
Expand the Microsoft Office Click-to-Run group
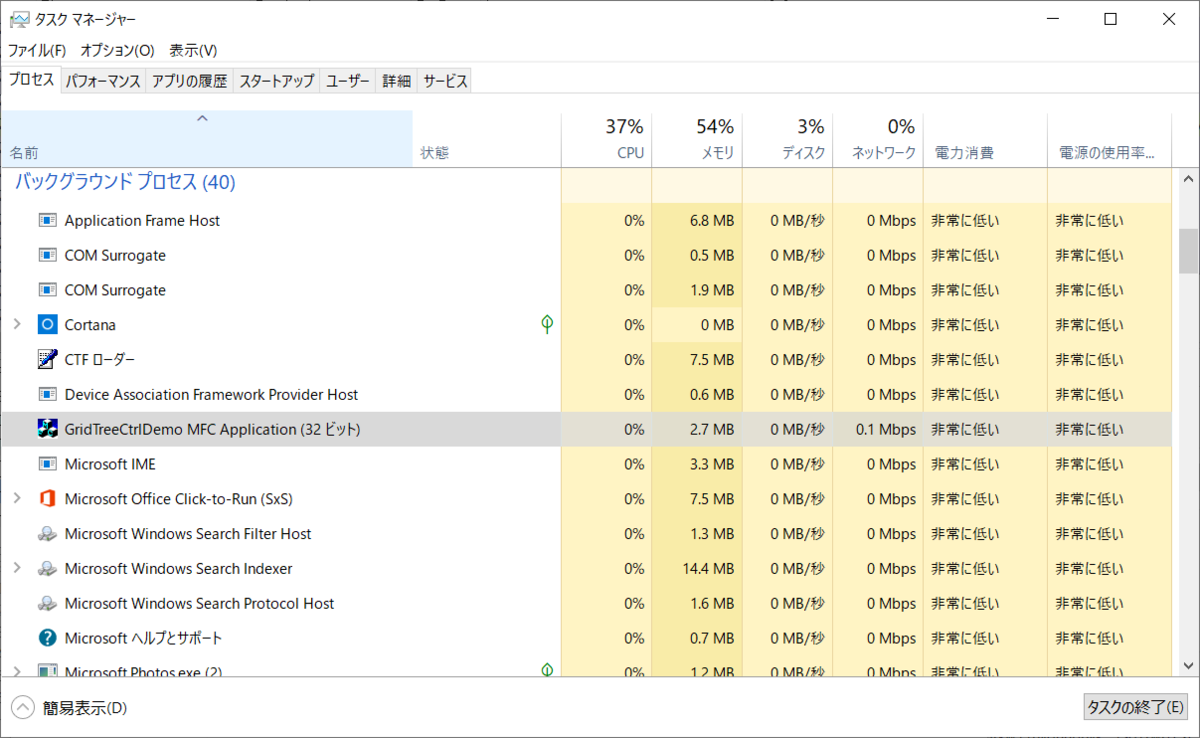16,498
